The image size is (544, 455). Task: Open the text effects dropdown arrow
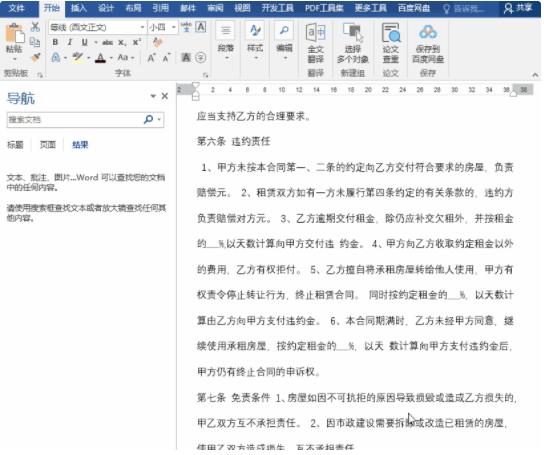pyautogui.click(x=65, y=58)
